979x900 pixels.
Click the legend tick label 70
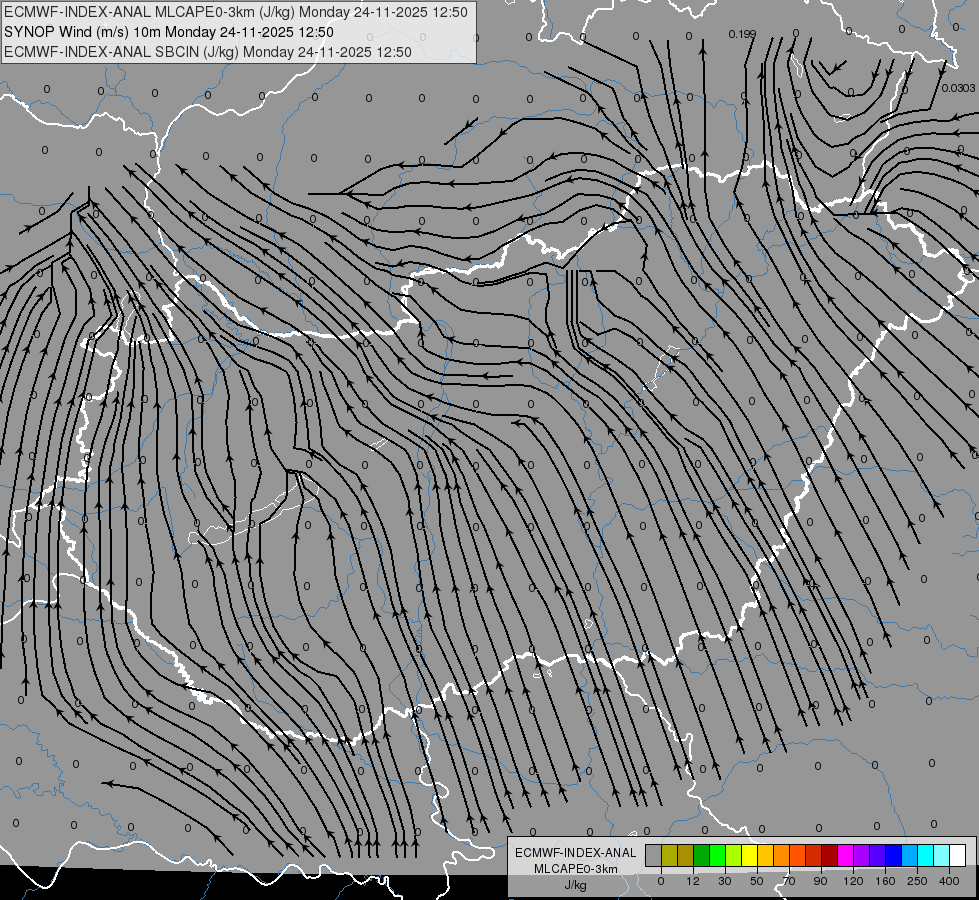[x=789, y=881]
